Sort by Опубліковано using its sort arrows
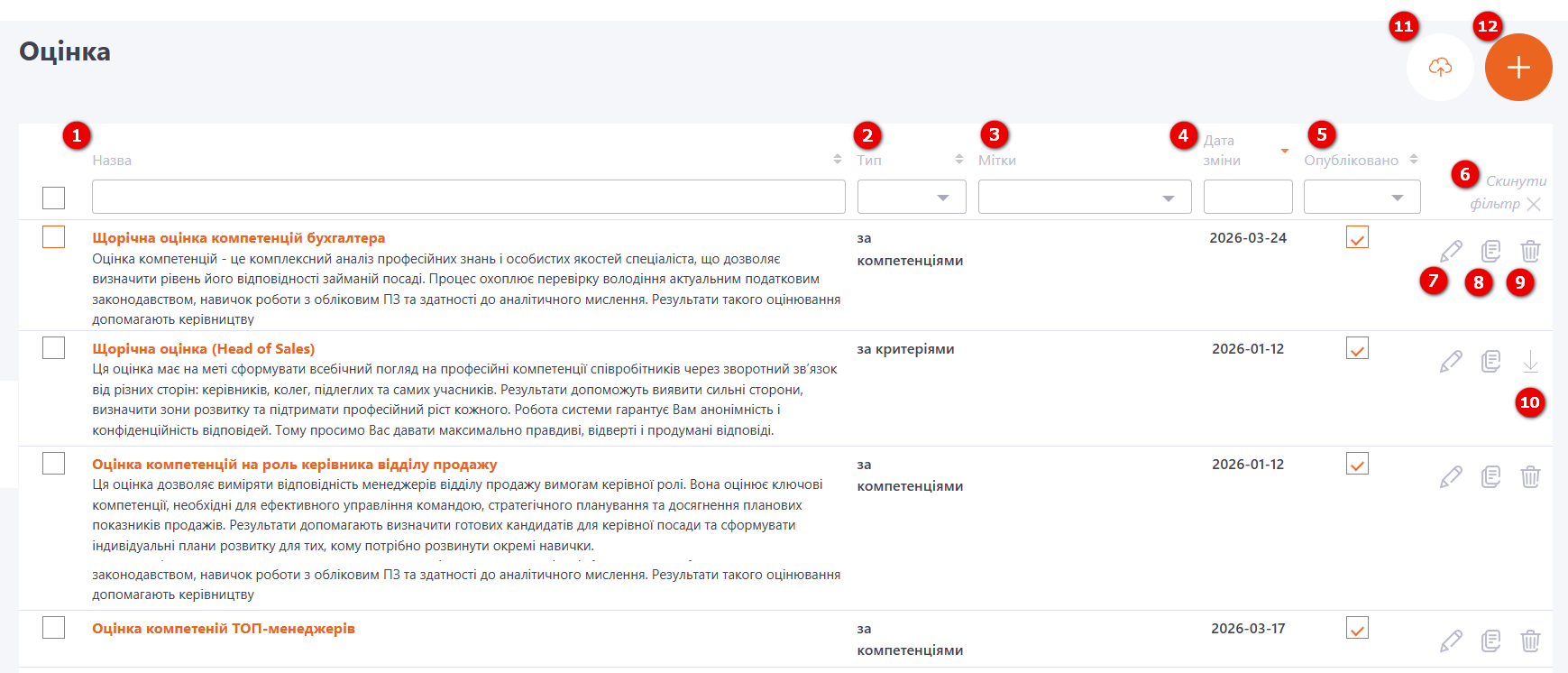The height and width of the screenshot is (673, 1568). [x=1414, y=160]
